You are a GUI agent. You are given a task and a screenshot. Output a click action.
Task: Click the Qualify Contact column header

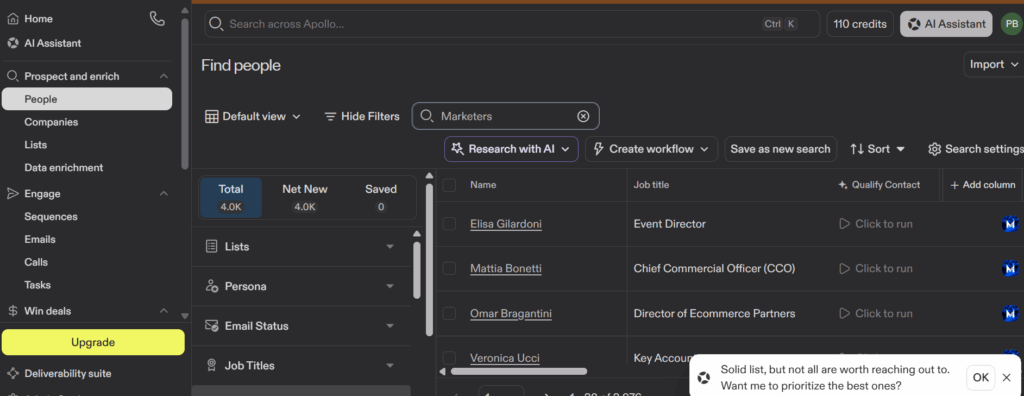pos(879,185)
